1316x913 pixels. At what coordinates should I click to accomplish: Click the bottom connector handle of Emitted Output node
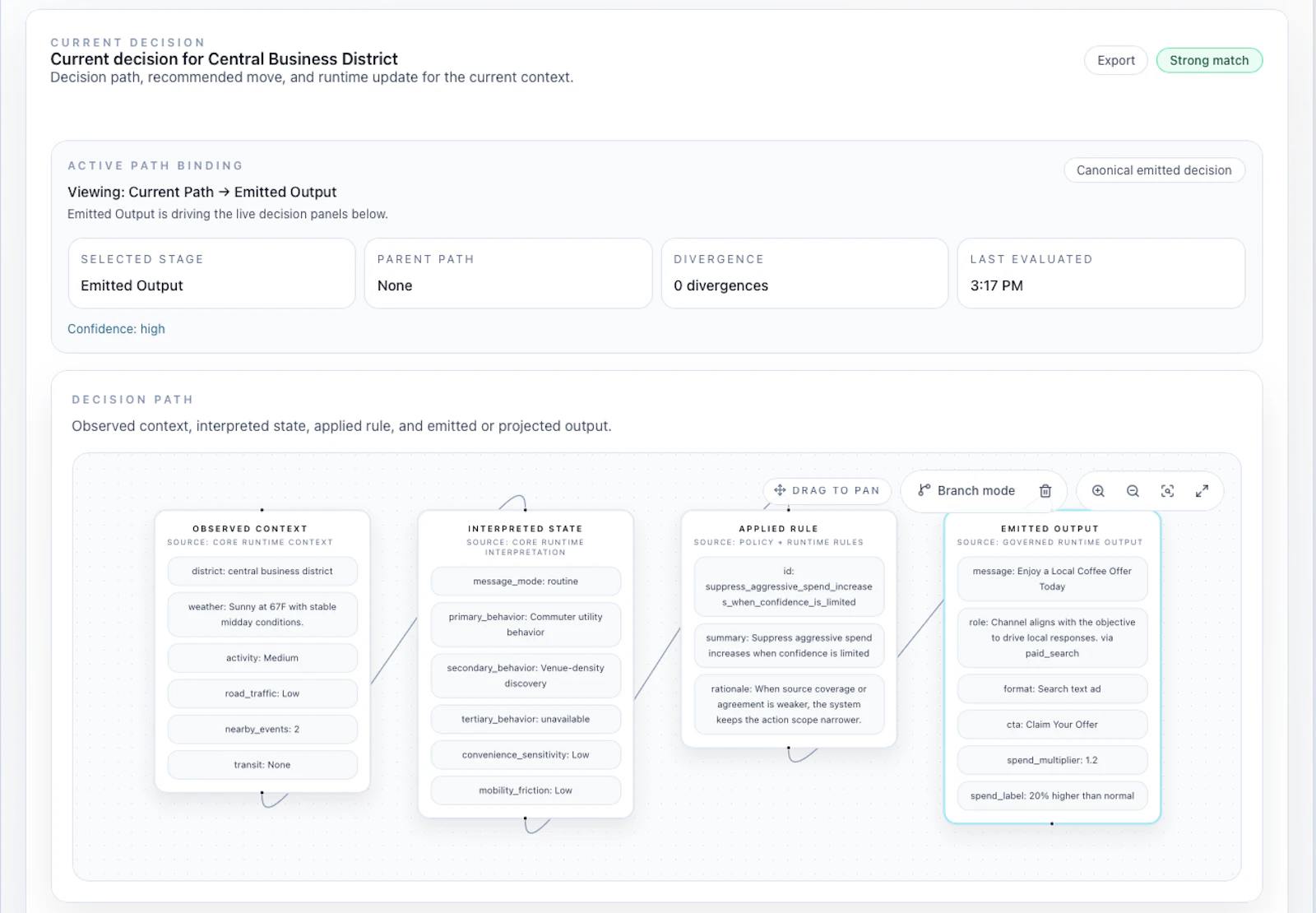[1052, 823]
